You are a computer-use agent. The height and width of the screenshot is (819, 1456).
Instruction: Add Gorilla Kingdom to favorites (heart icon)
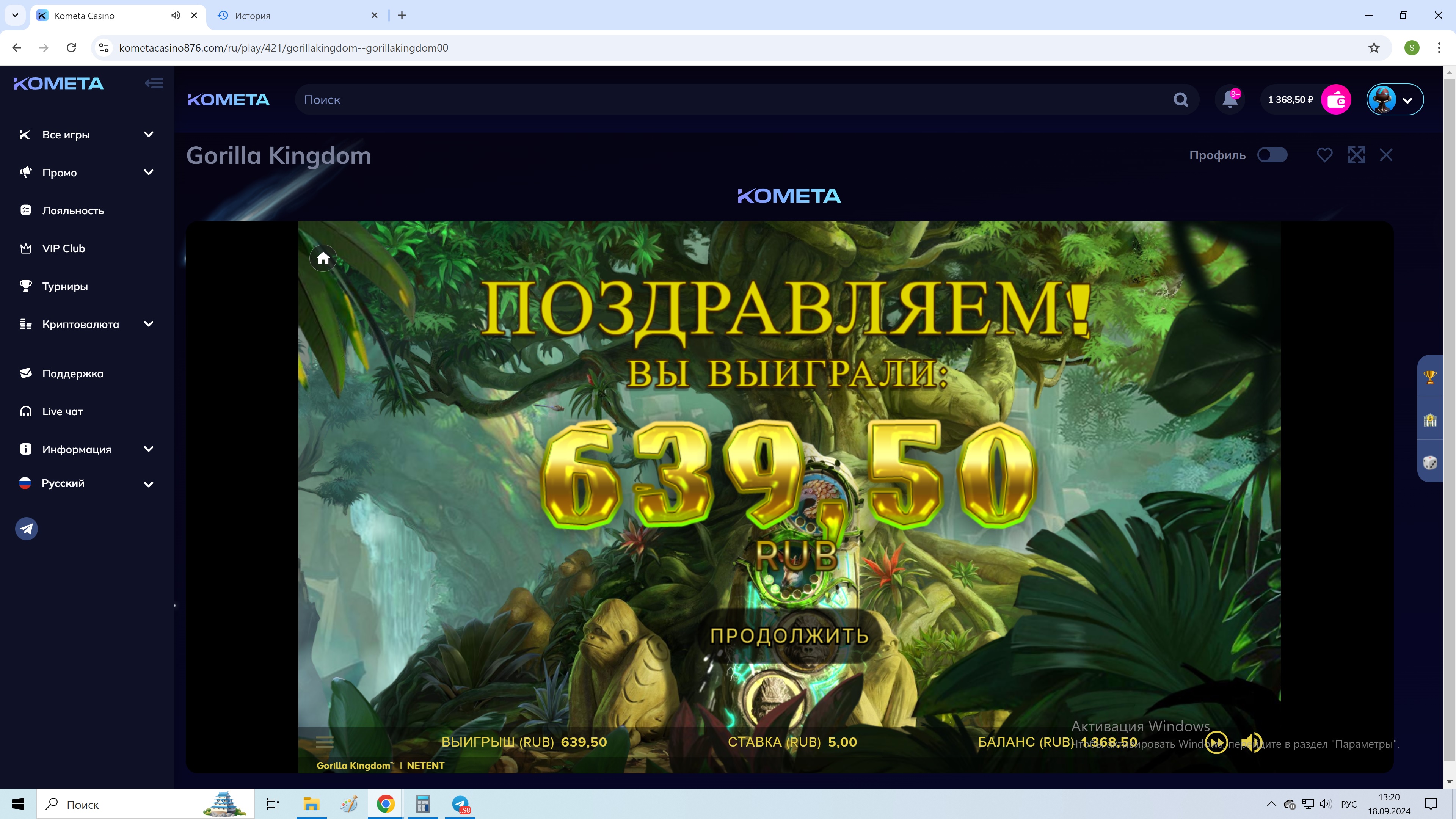[1324, 155]
